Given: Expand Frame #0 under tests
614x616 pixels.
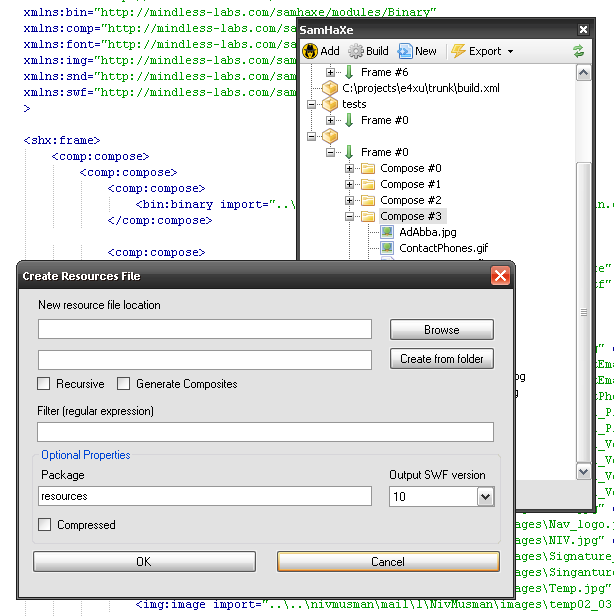Looking at the screenshot, I should 330,120.
